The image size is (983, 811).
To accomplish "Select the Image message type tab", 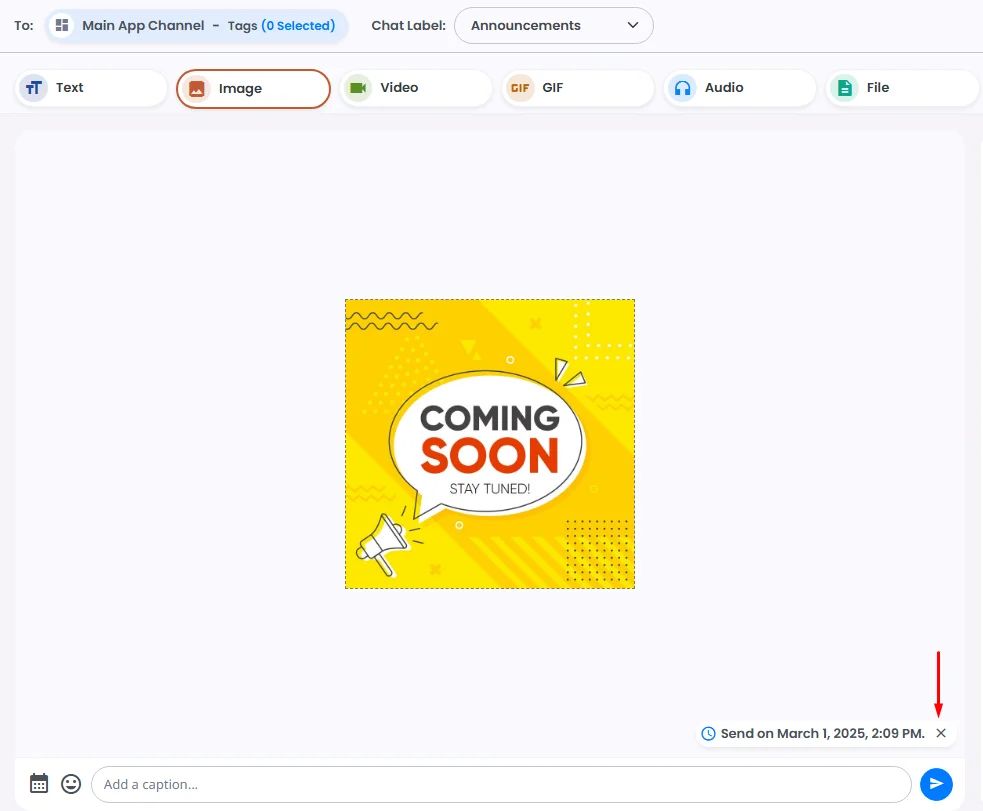I will coord(253,88).
